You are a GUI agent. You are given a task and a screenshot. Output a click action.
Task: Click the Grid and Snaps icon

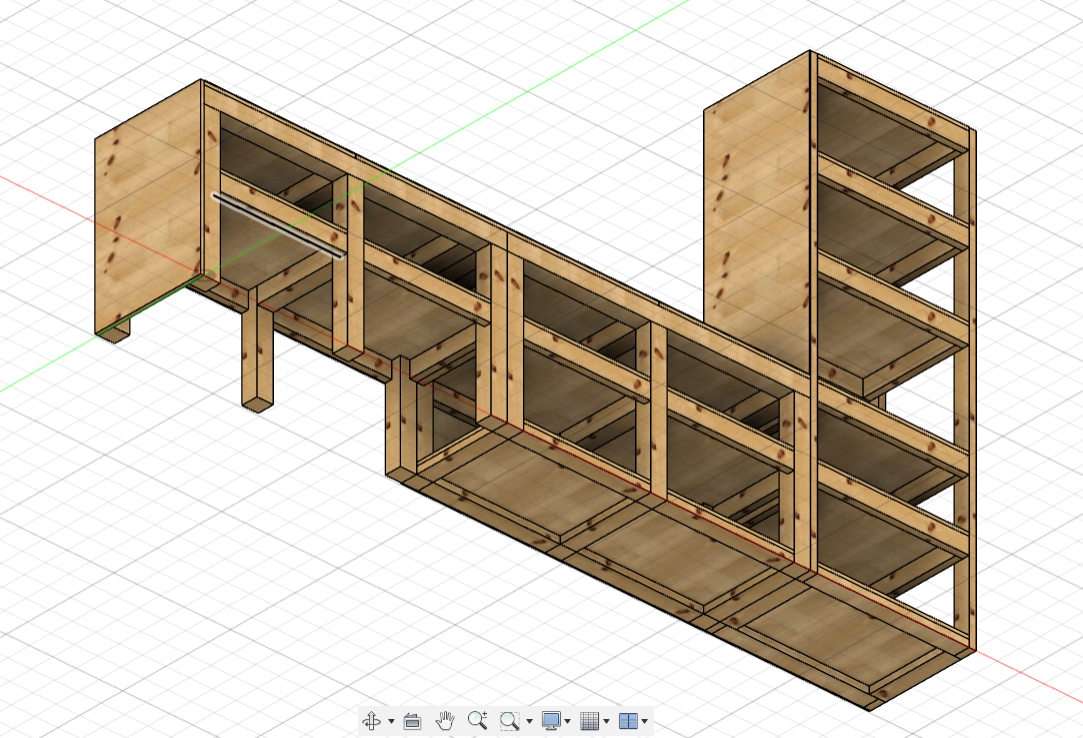pos(588,719)
